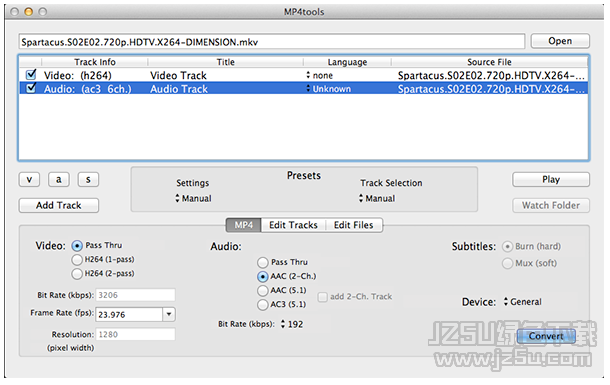This screenshot has height=385, width=610.
Task: Open the Frame Rate dropdown arrow
Action: coord(169,314)
